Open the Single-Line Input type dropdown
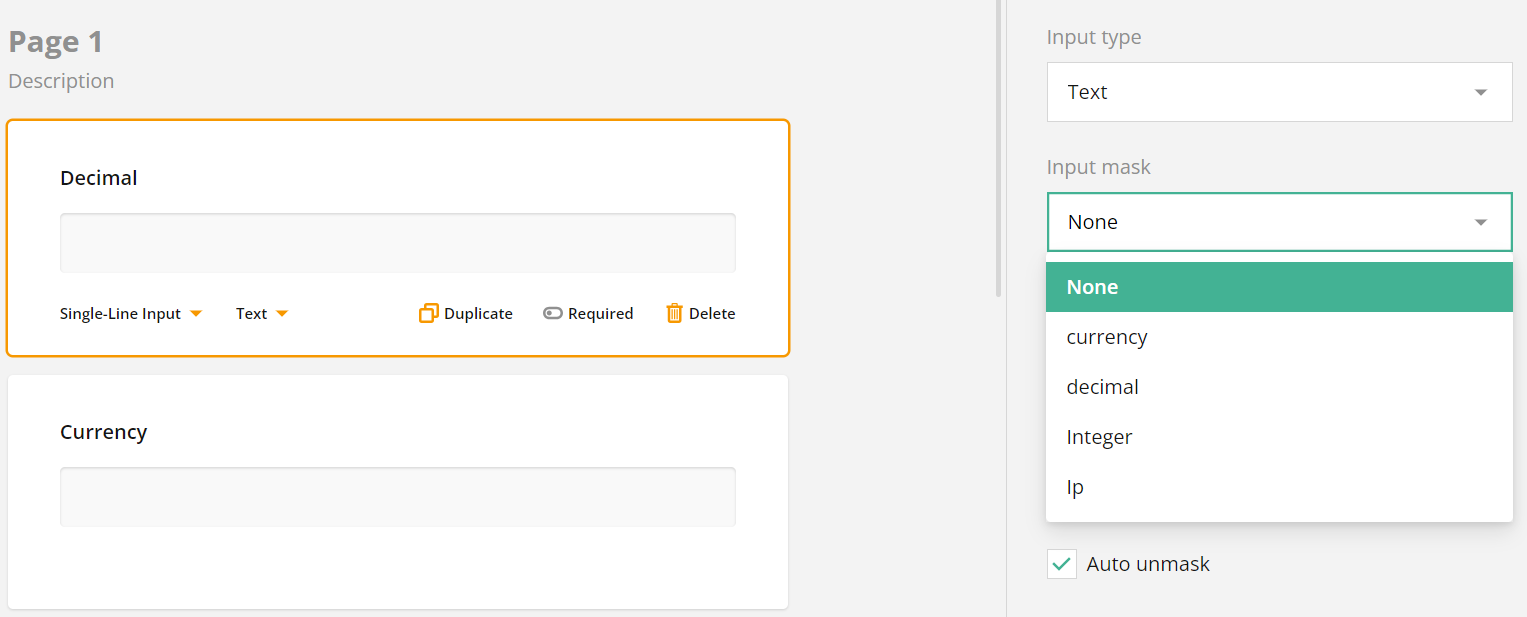Screen dimensions: 1527x617 (131, 314)
